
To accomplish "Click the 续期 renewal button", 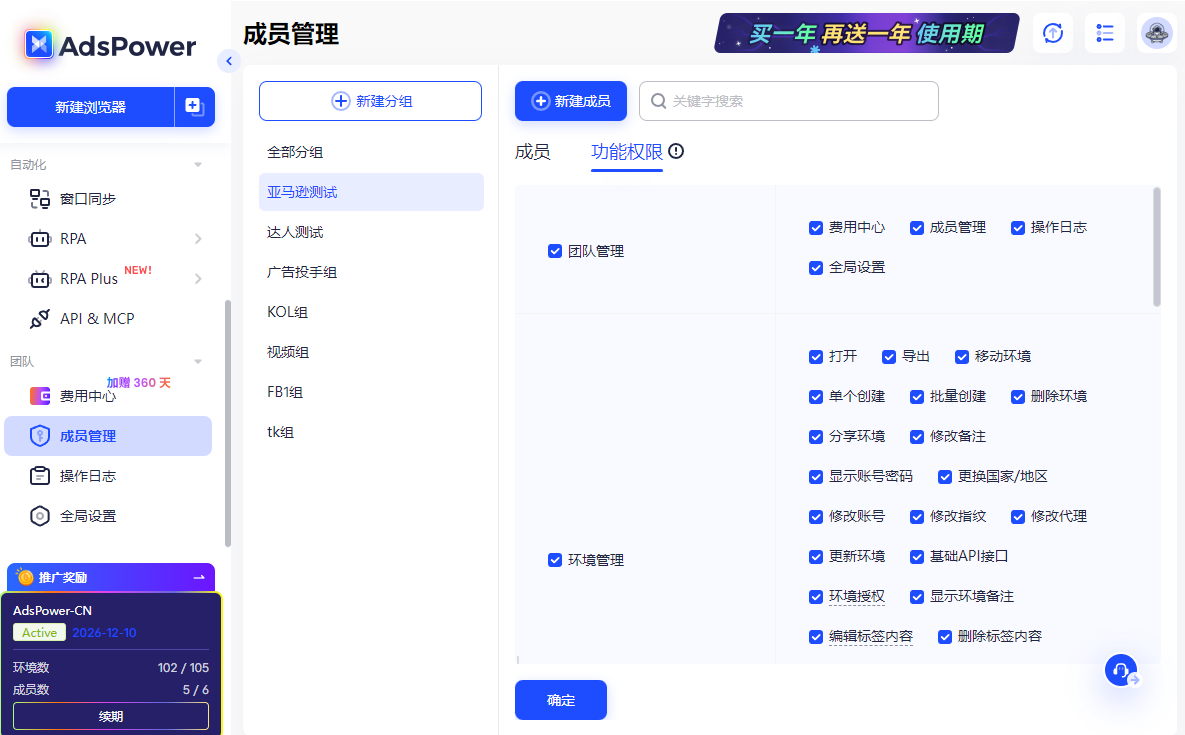I will [x=110, y=716].
